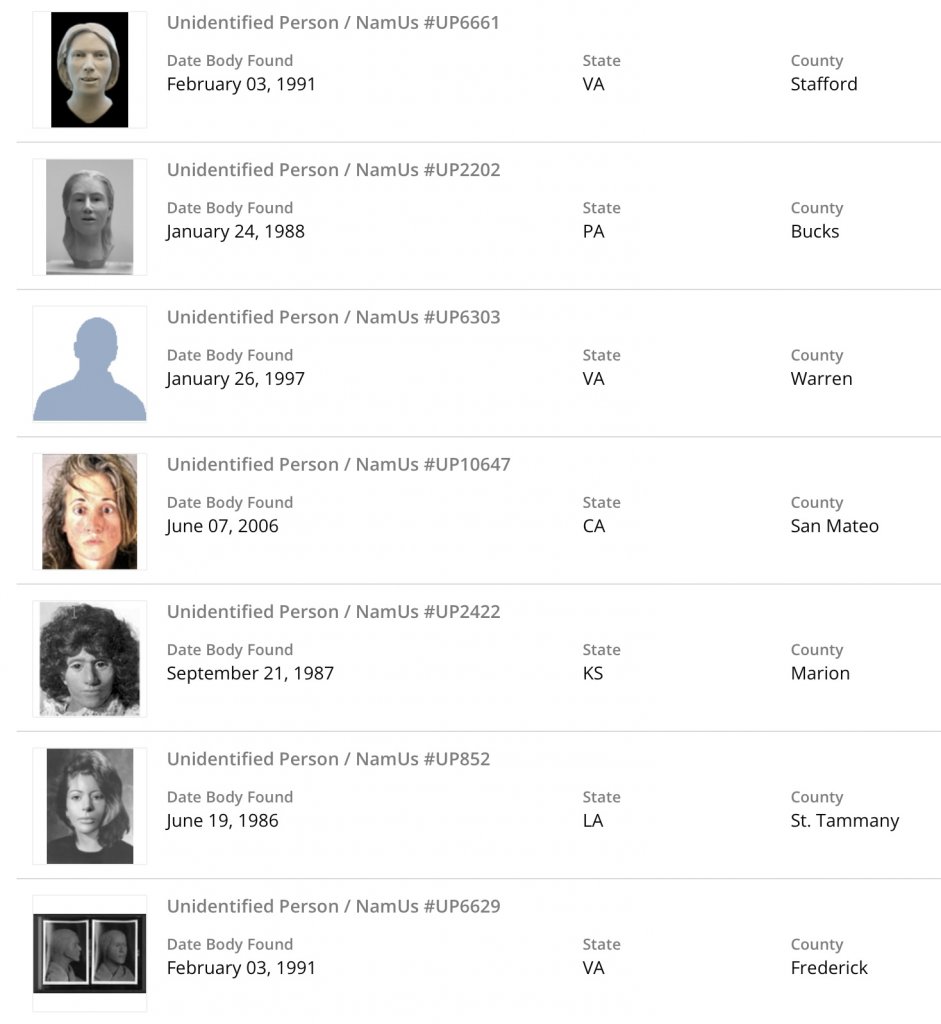Click the NamUs #UP6629 case title
941x1024 pixels.
(333, 906)
